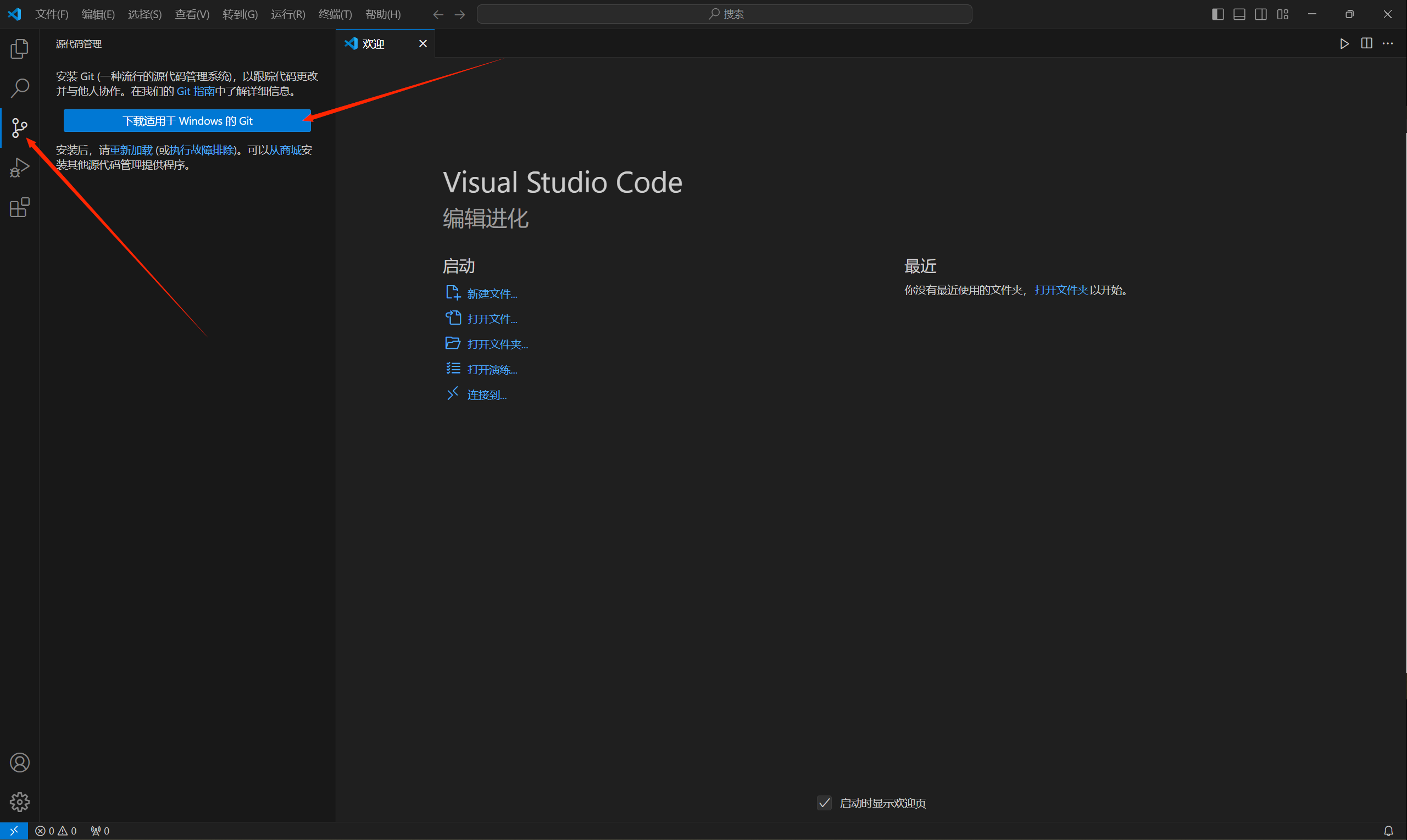Open the 帮助(H) menu
This screenshot has width=1407, height=840.
click(382, 14)
